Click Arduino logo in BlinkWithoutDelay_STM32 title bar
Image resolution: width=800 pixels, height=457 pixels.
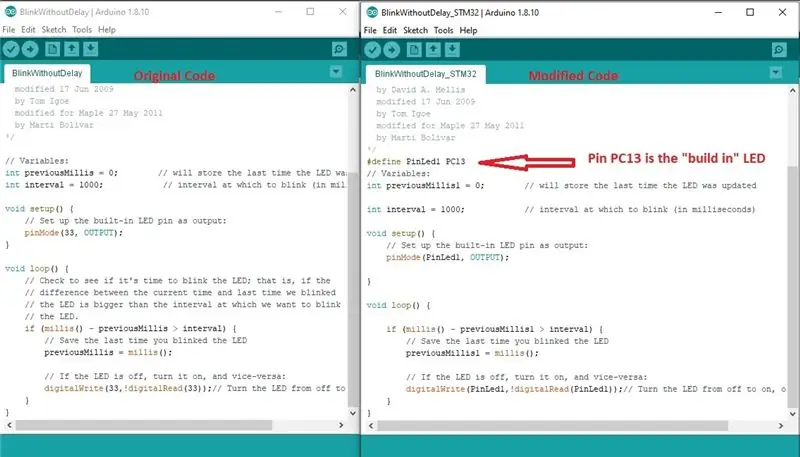pos(372,12)
